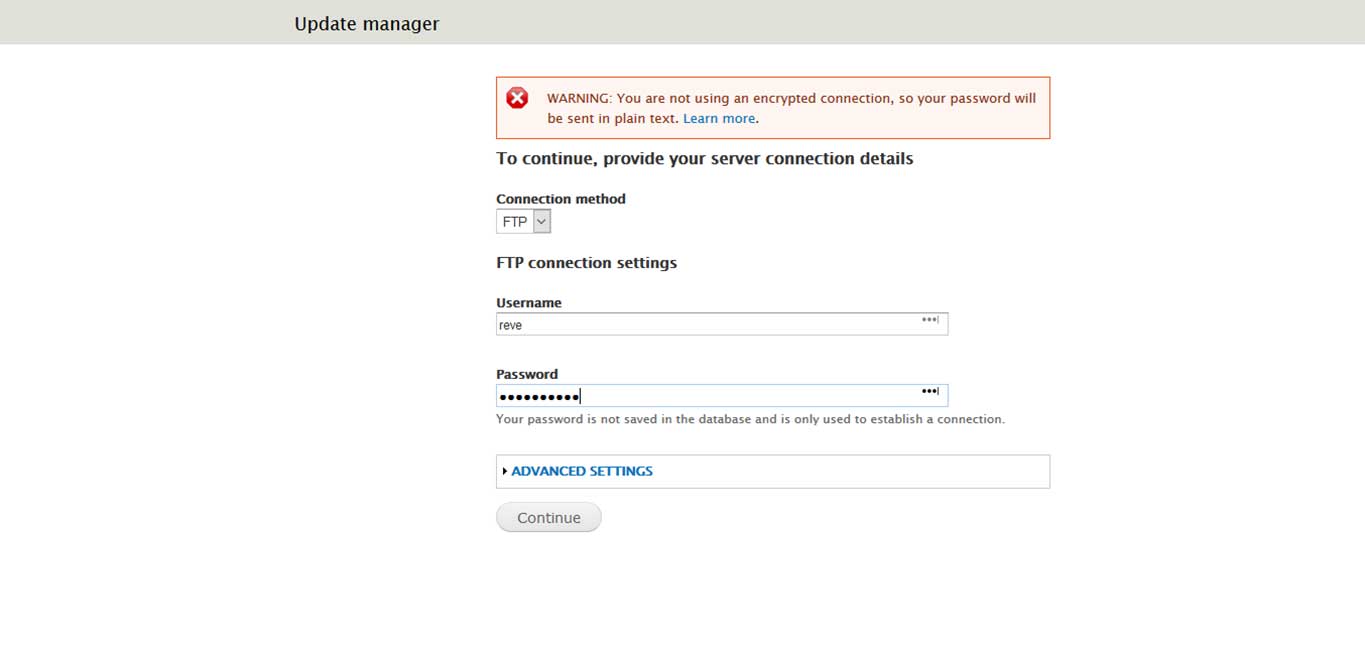Click the Update manager page title
The width and height of the screenshot is (1365, 653).
coord(367,23)
